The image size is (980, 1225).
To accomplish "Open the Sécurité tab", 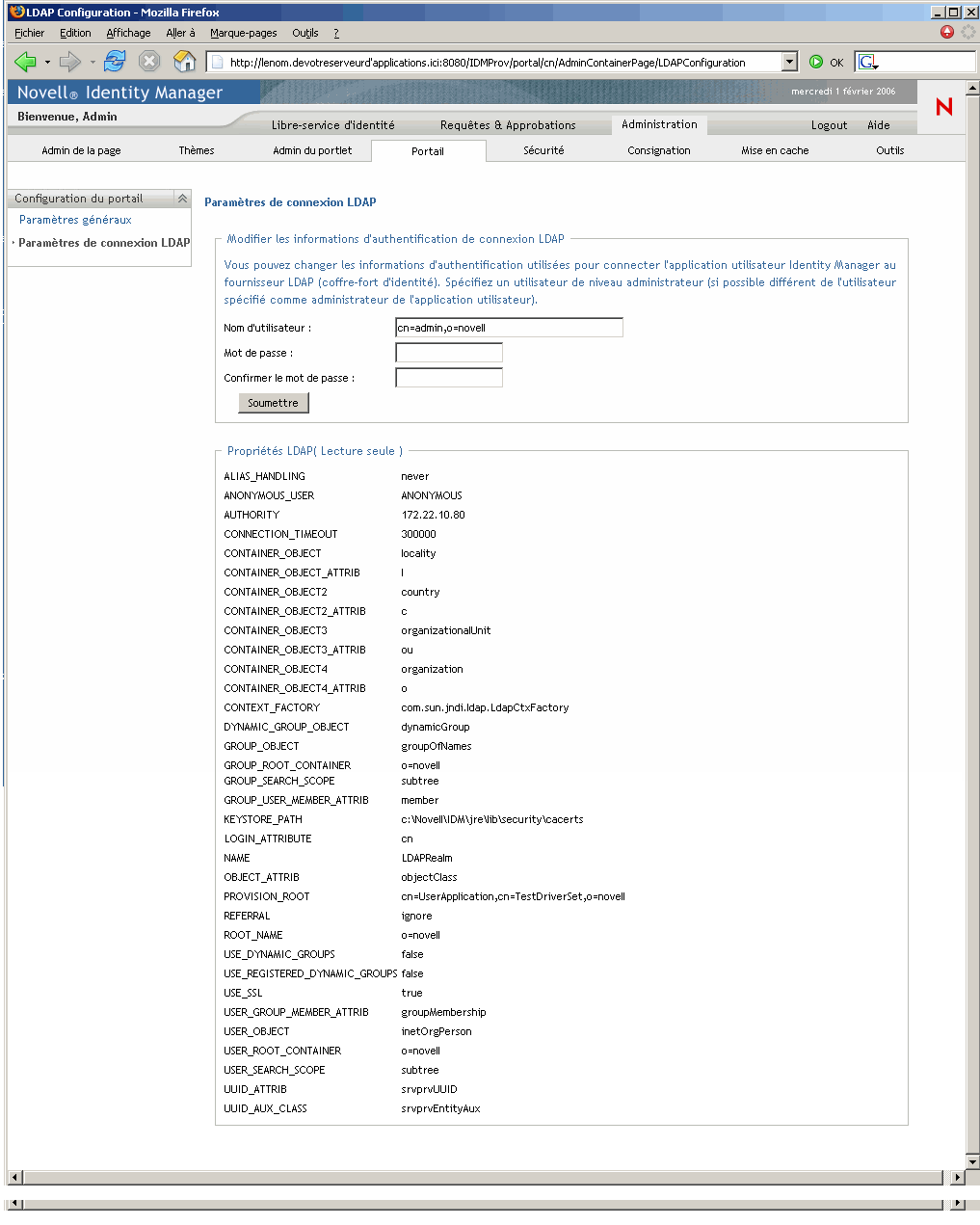I will [x=543, y=150].
